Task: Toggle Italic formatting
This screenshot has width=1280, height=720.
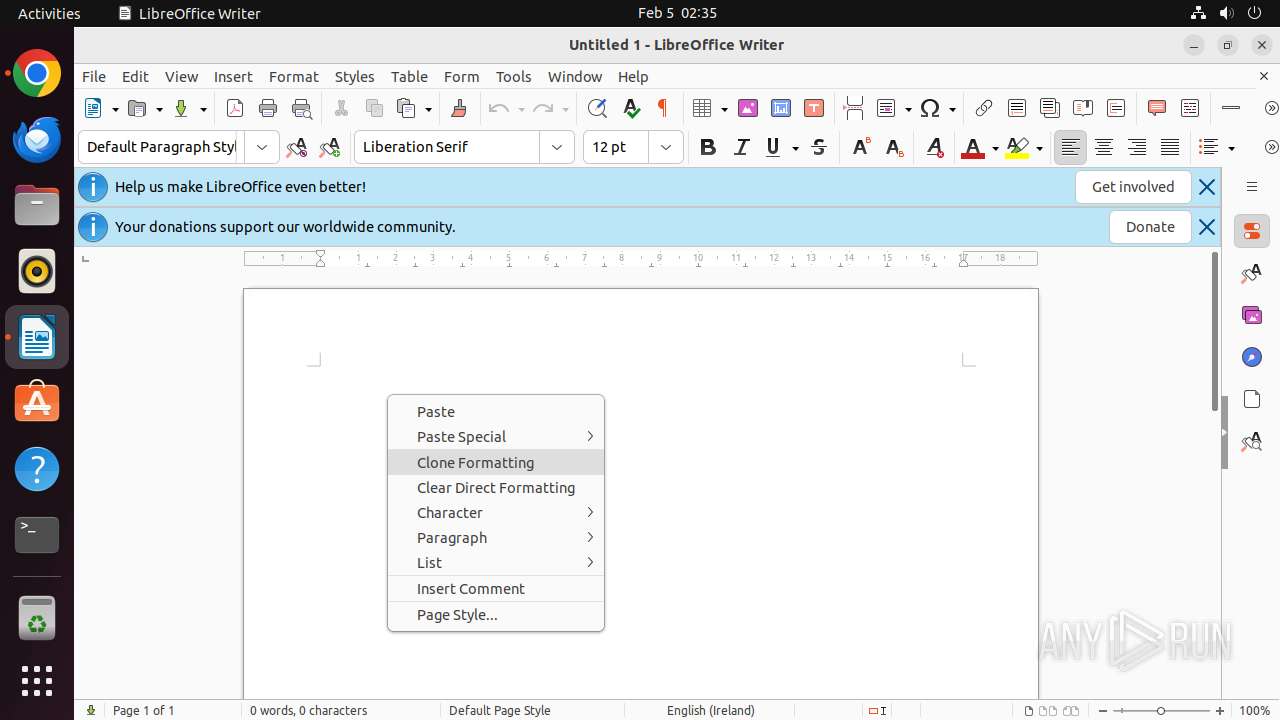Action: (x=741, y=147)
